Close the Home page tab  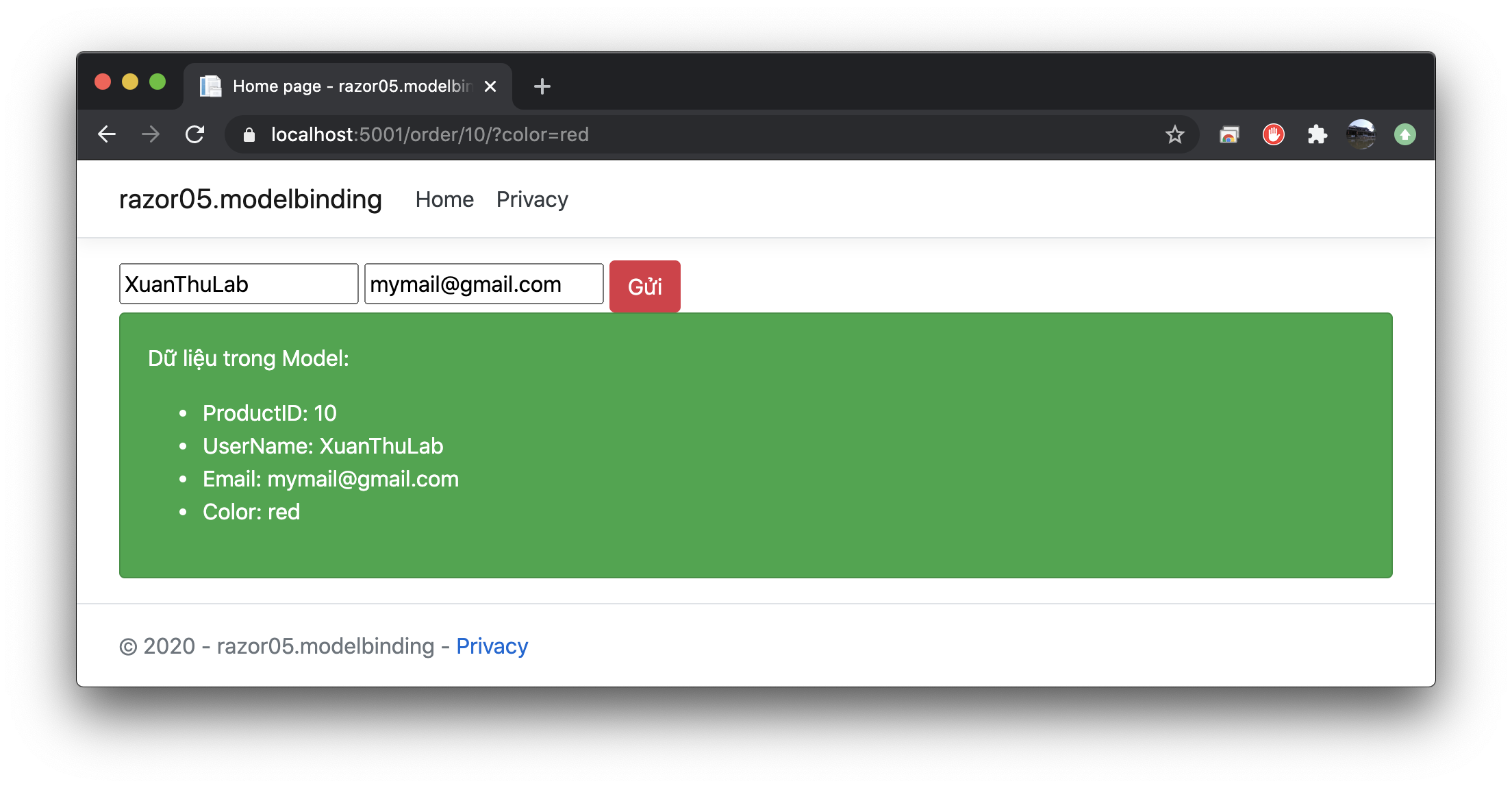[x=490, y=86]
